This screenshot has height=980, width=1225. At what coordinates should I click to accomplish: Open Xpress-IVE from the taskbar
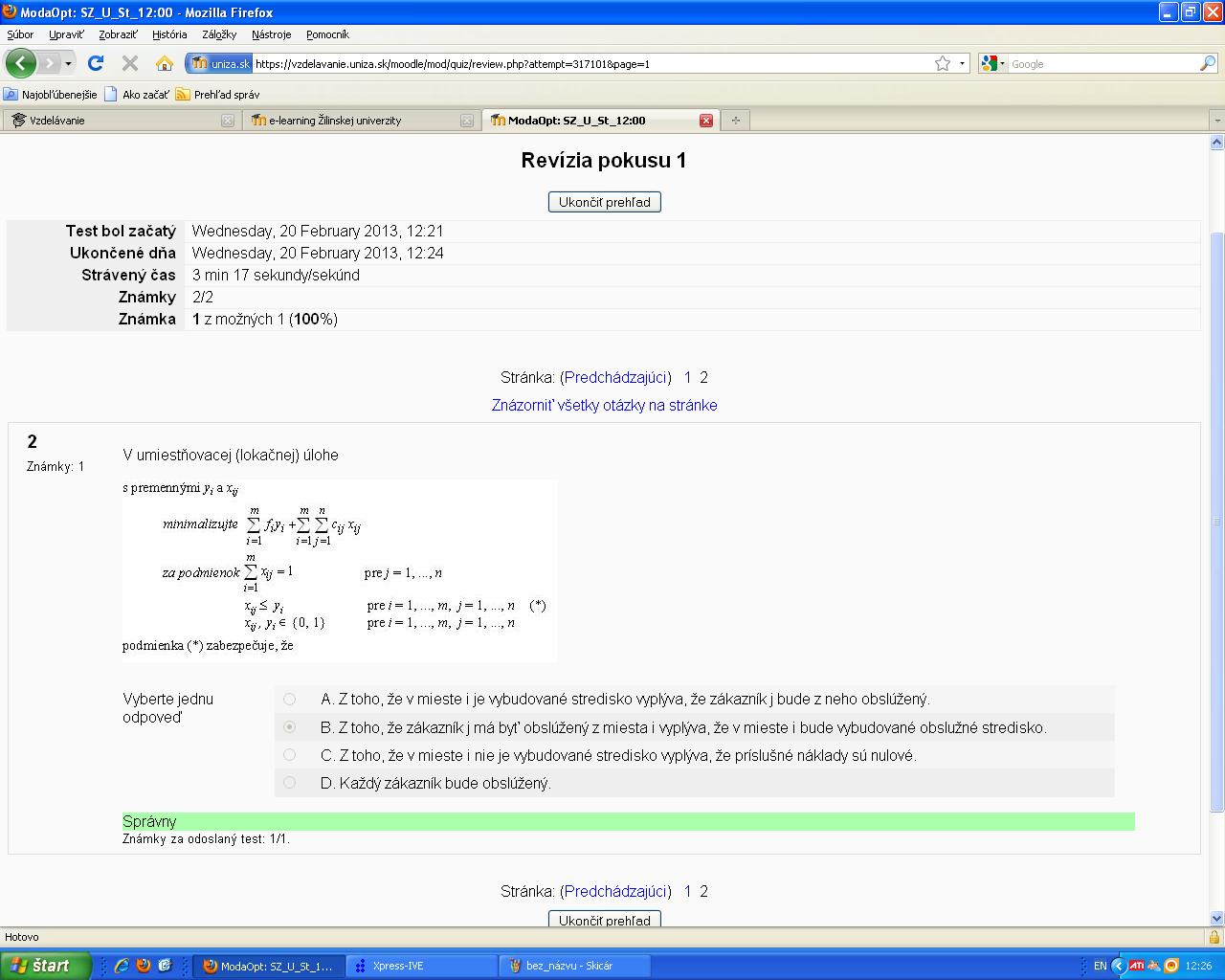[398, 966]
